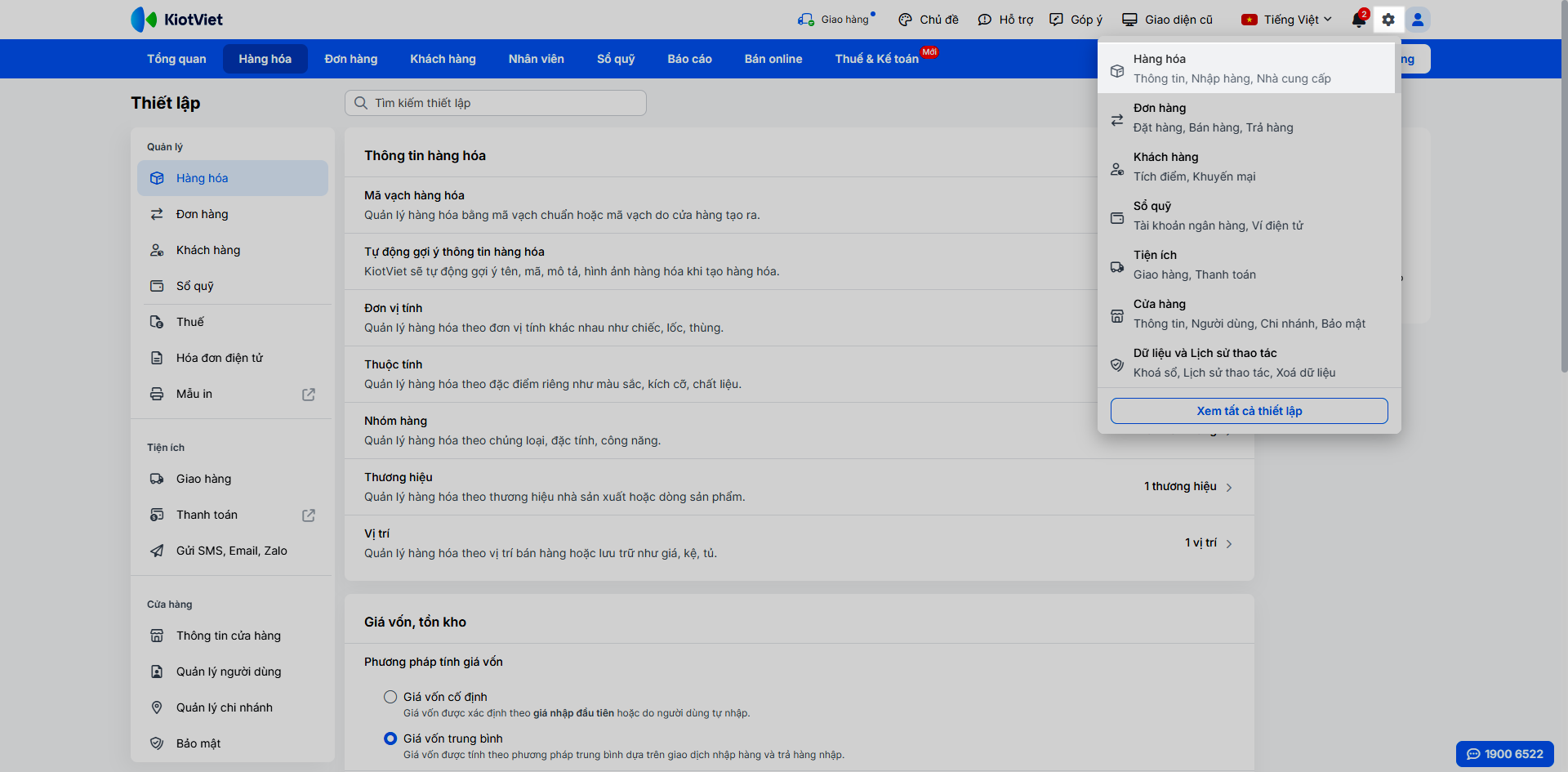This screenshot has height=772, width=1568.
Task: Select Giá vốn trung bình radio button
Action: point(390,739)
